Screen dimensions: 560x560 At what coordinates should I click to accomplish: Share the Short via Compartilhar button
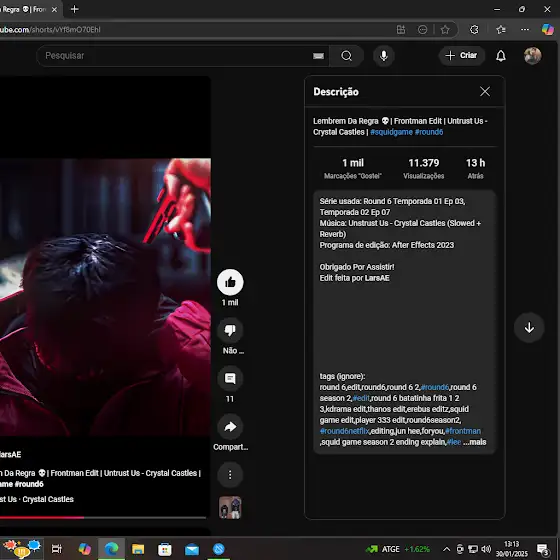pyautogui.click(x=230, y=427)
